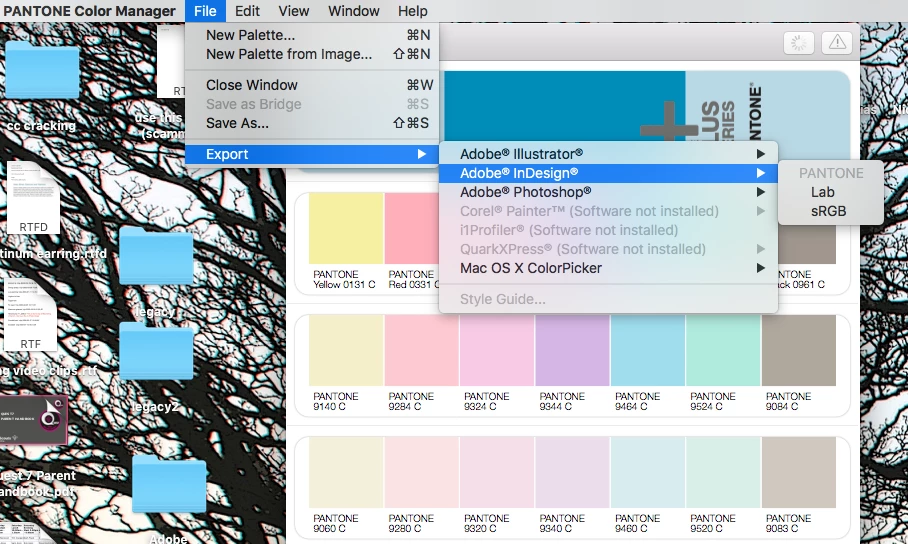908x544 pixels.
Task: Expand Mac OS X ColorPicker submenu
Action: (608, 268)
